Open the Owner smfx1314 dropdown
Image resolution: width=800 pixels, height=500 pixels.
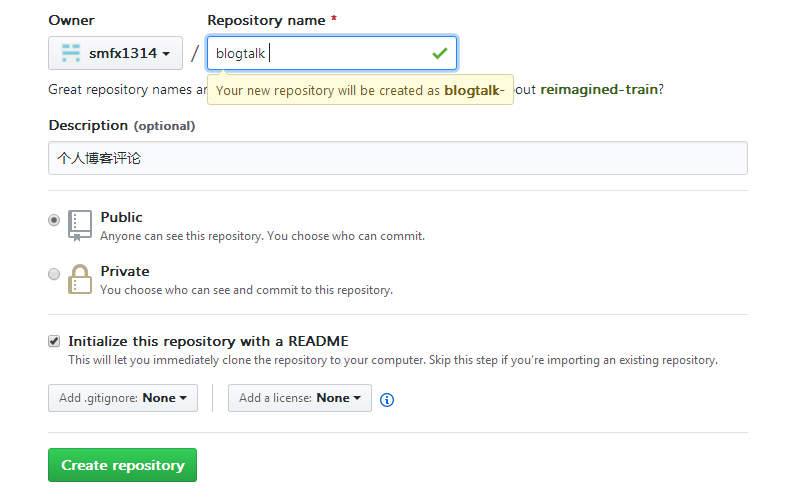point(115,53)
